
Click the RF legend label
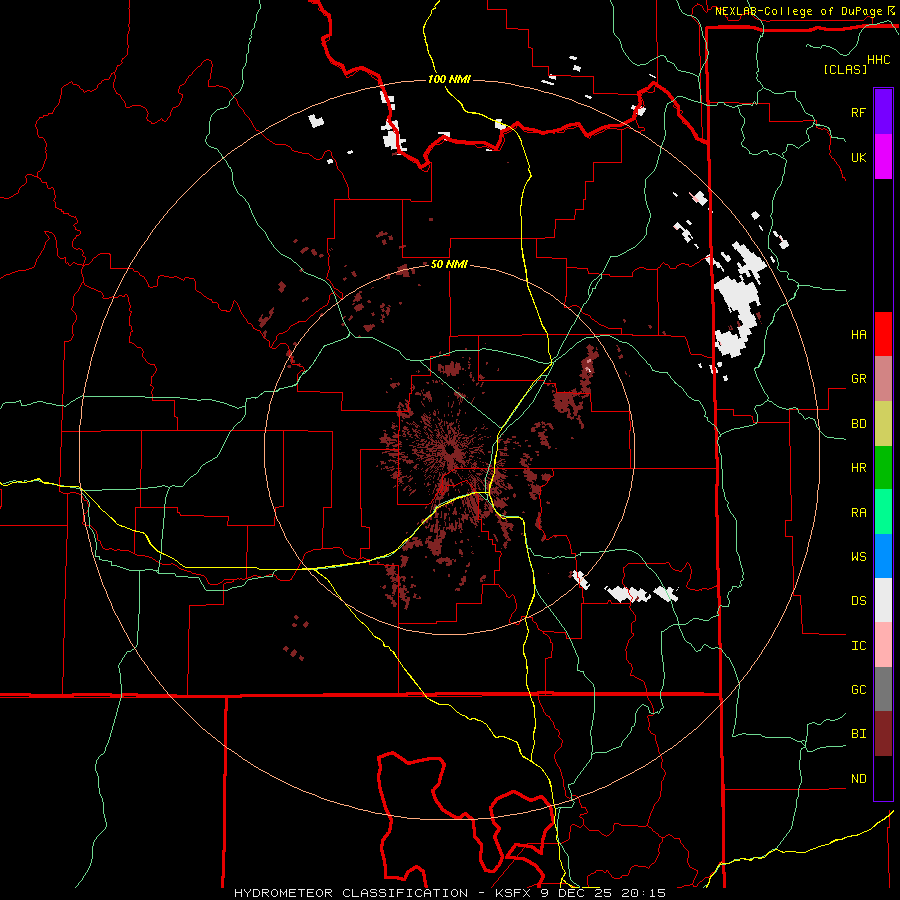[858, 112]
